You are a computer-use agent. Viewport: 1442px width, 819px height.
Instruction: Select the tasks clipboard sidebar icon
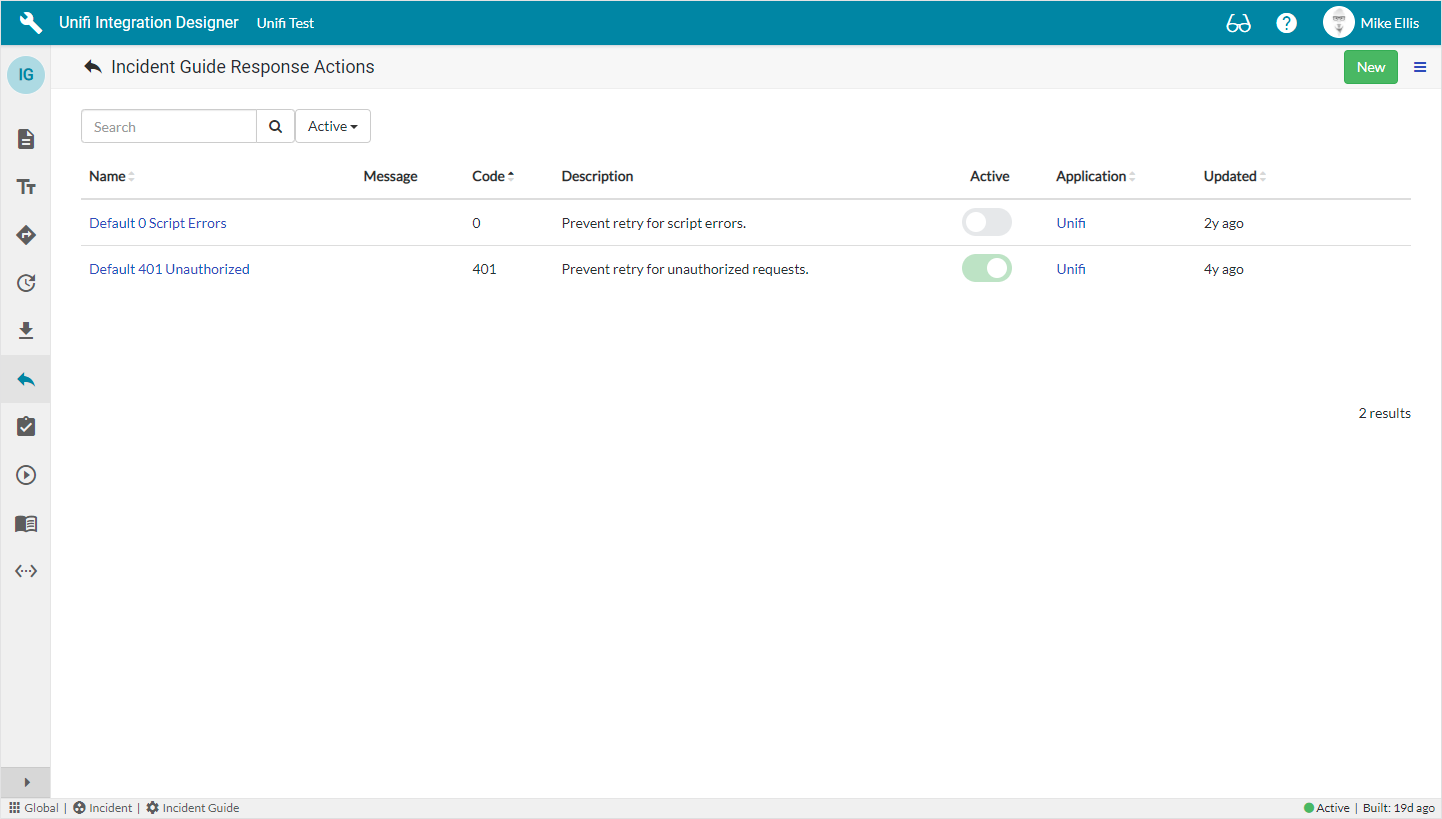pyautogui.click(x=25, y=426)
